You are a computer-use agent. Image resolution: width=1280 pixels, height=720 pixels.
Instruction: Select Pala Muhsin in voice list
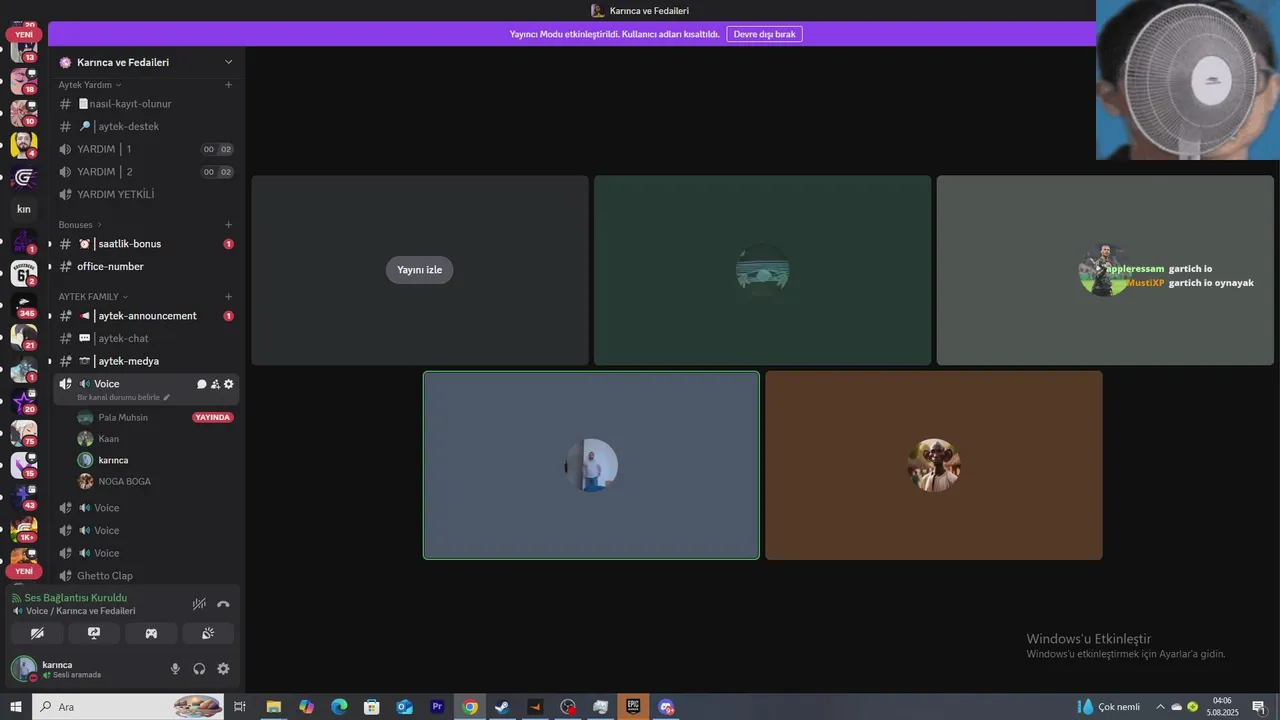pos(123,417)
